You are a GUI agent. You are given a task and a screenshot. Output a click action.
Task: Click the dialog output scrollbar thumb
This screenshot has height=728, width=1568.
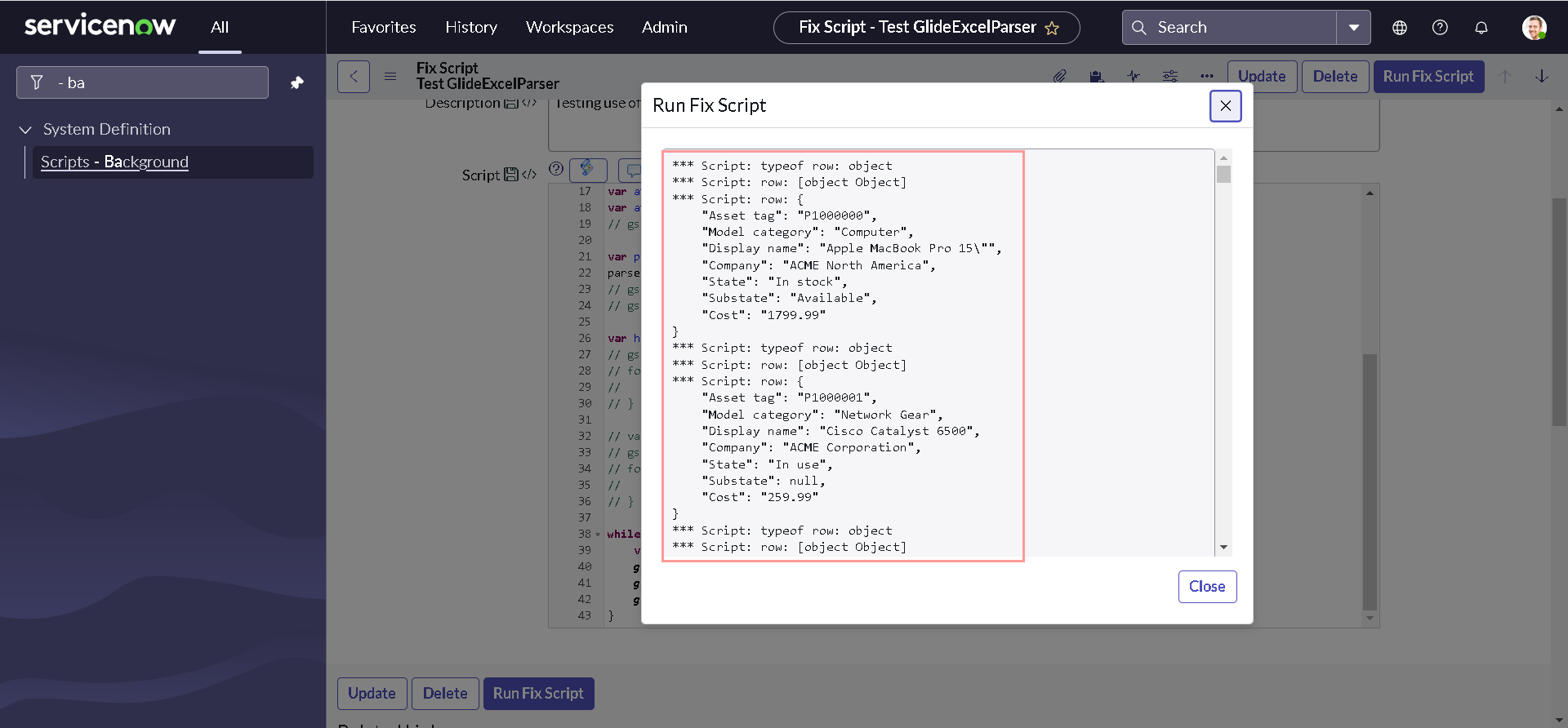click(1223, 175)
